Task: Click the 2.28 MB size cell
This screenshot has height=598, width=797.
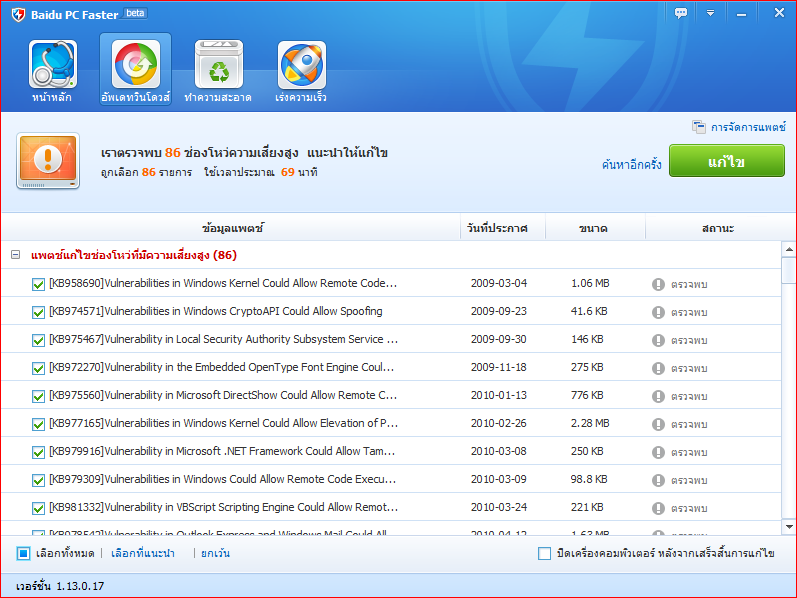Action: [x=590, y=423]
